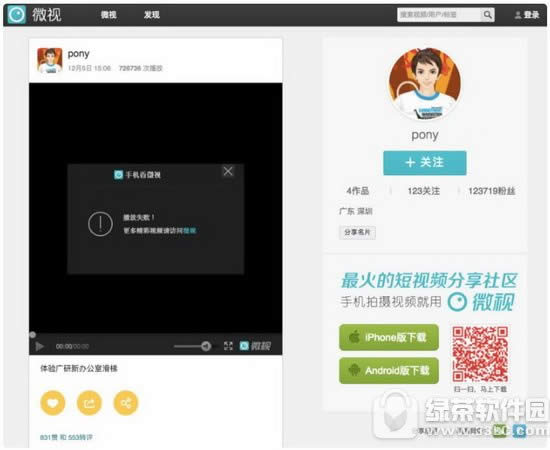550x450 pixels.
Task: Click the iPhone版下载 button
Action: tap(389, 337)
